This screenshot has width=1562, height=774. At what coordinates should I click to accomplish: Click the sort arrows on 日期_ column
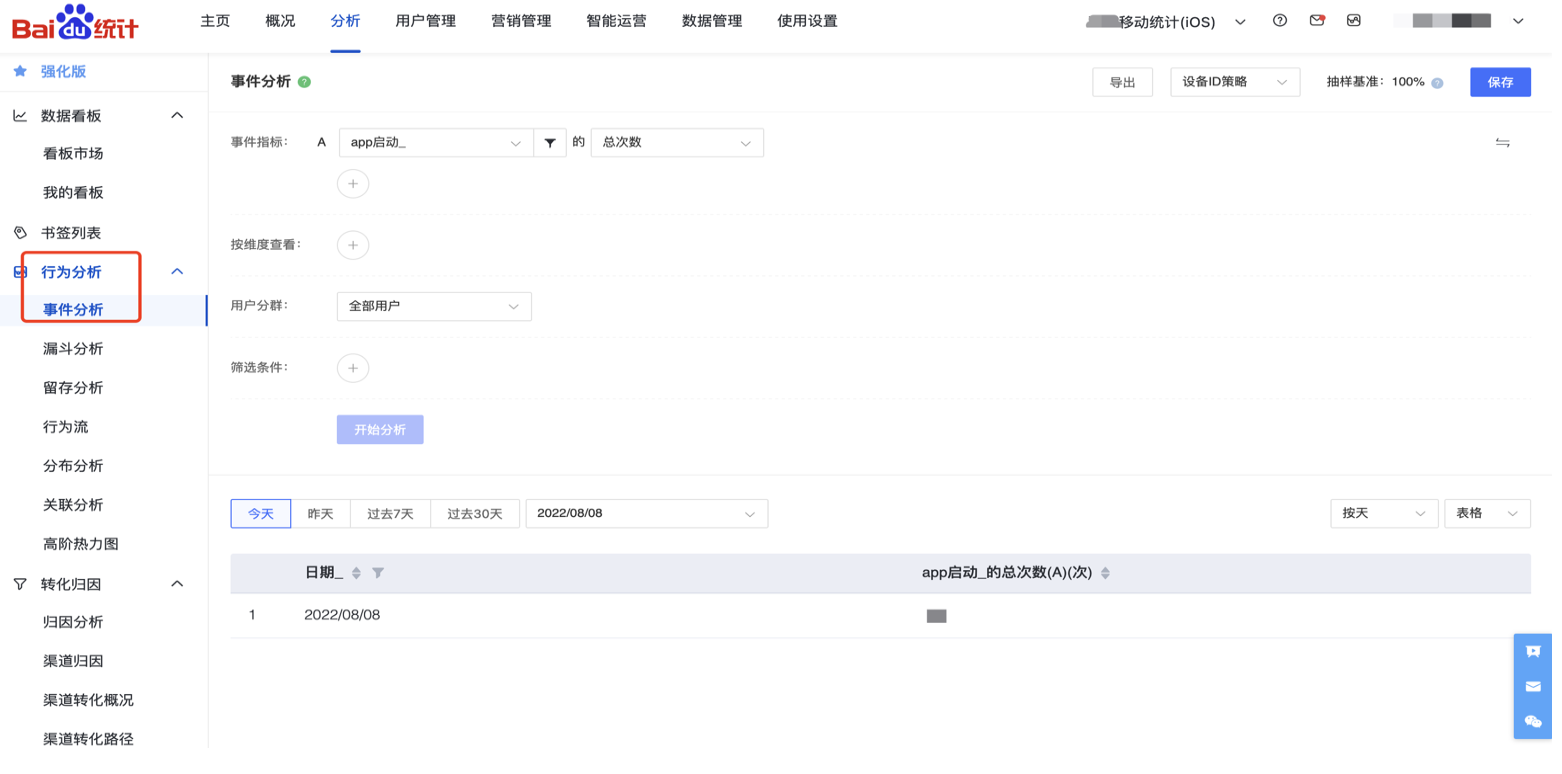(x=357, y=573)
